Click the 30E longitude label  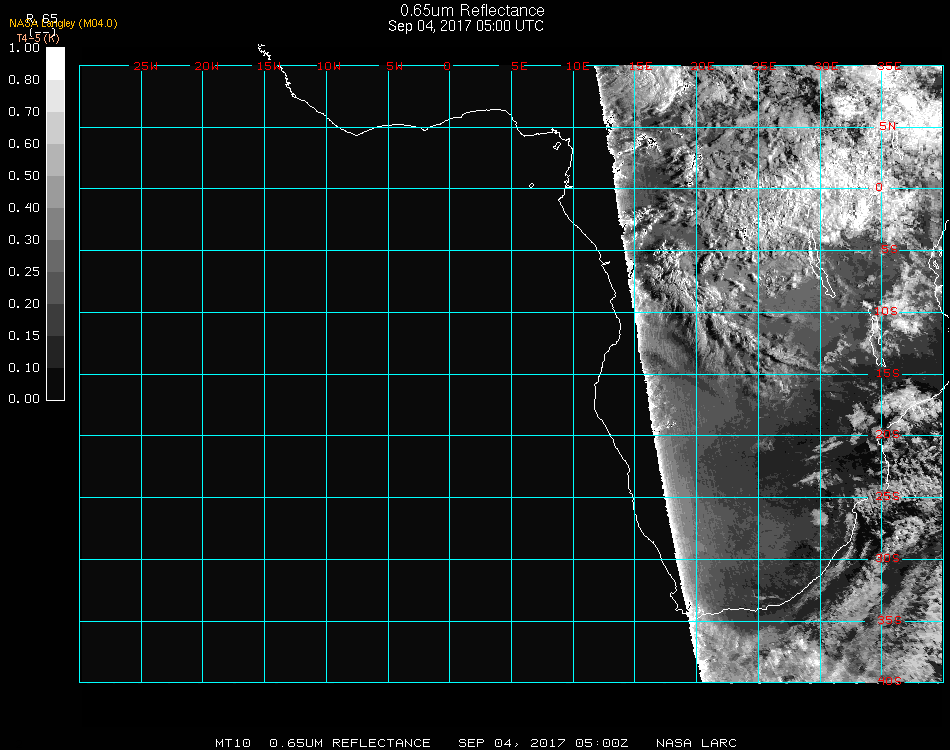pyautogui.click(x=826, y=66)
